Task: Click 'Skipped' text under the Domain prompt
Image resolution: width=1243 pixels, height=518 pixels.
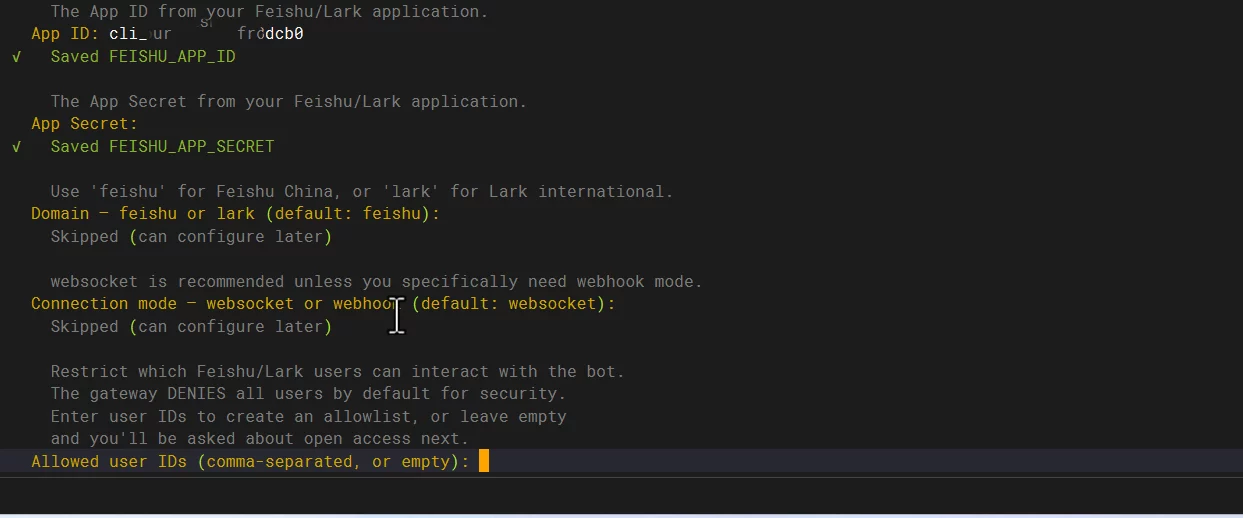Action: (84, 237)
